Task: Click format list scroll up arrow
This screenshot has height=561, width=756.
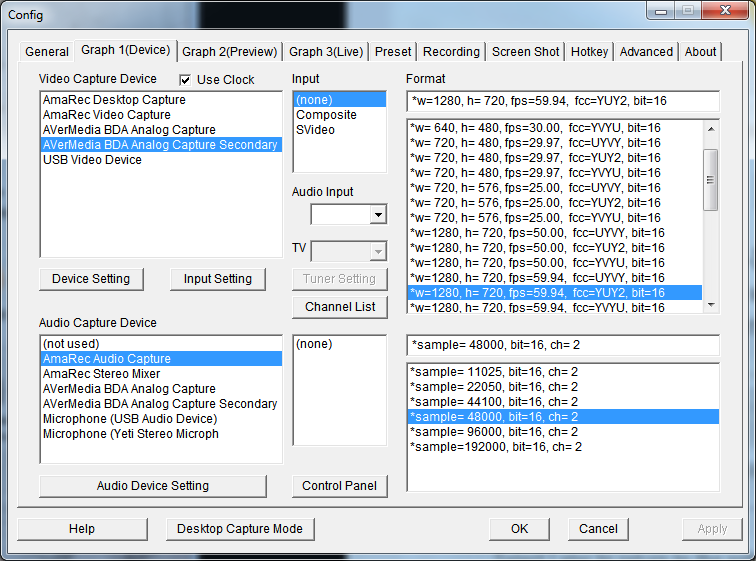Action: (x=711, y=129)
